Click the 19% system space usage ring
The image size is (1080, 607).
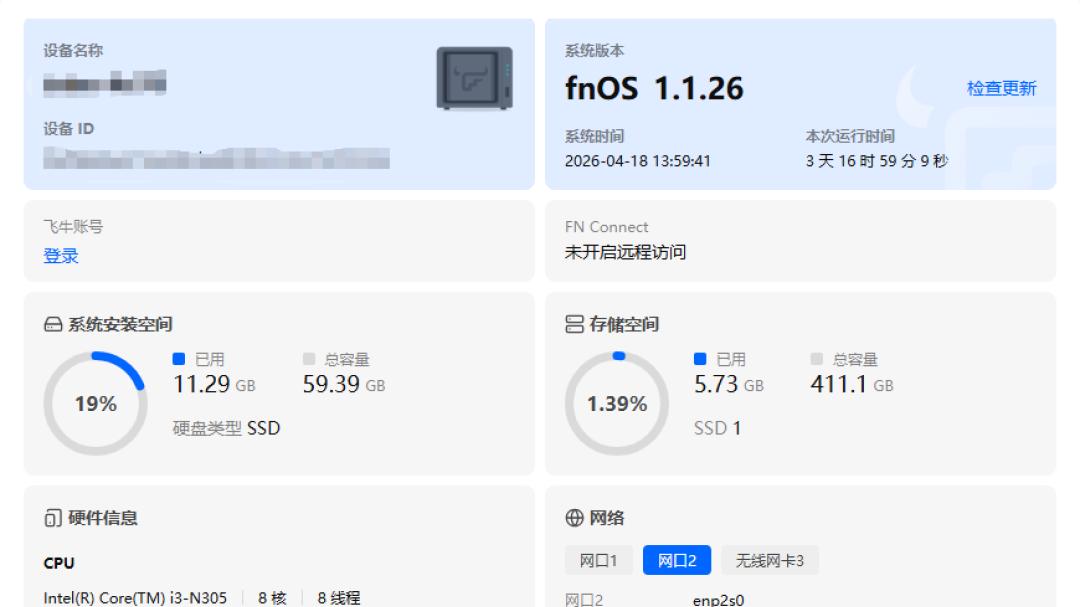tap(95, 404)
